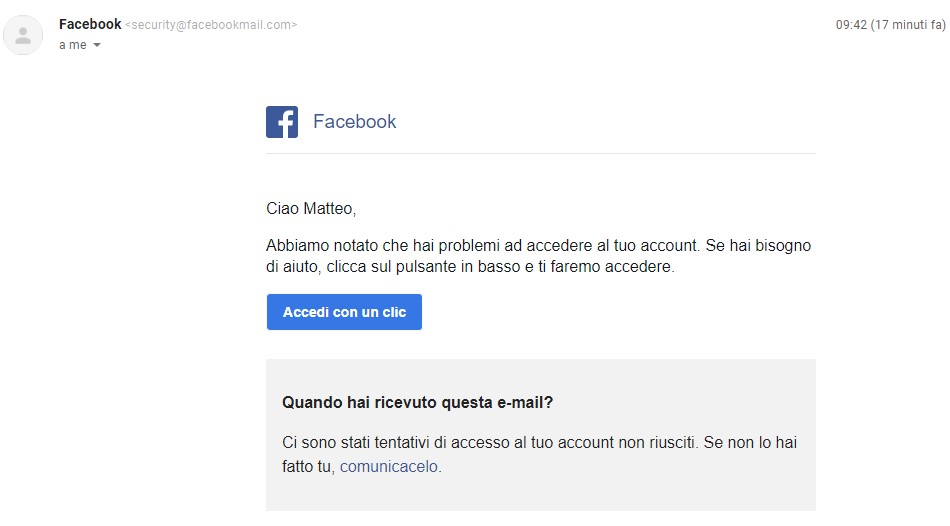Click the words 'Se non lo hai' in gray box

(750, 442)
